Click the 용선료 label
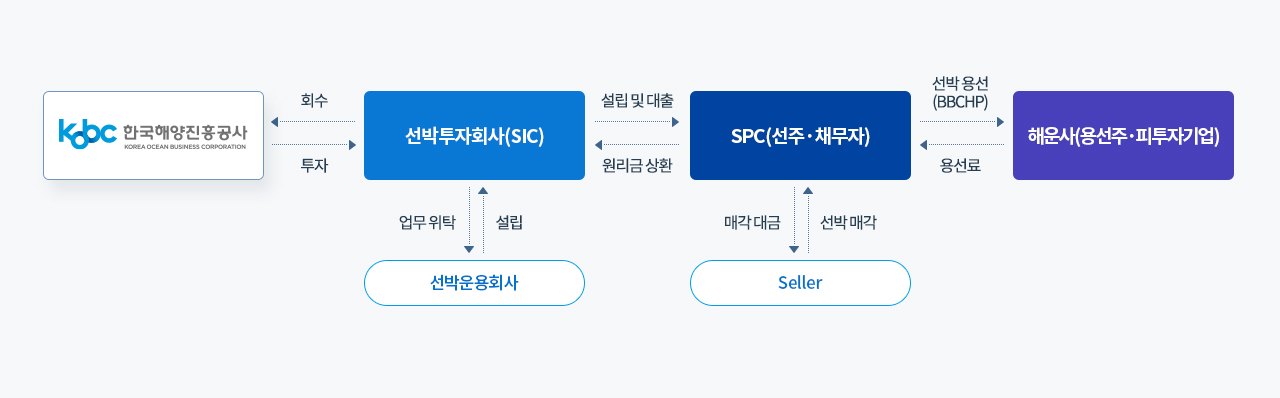The width and height of the screenshot is (1280, 398). pyautogui.click(x=960, y=166)
